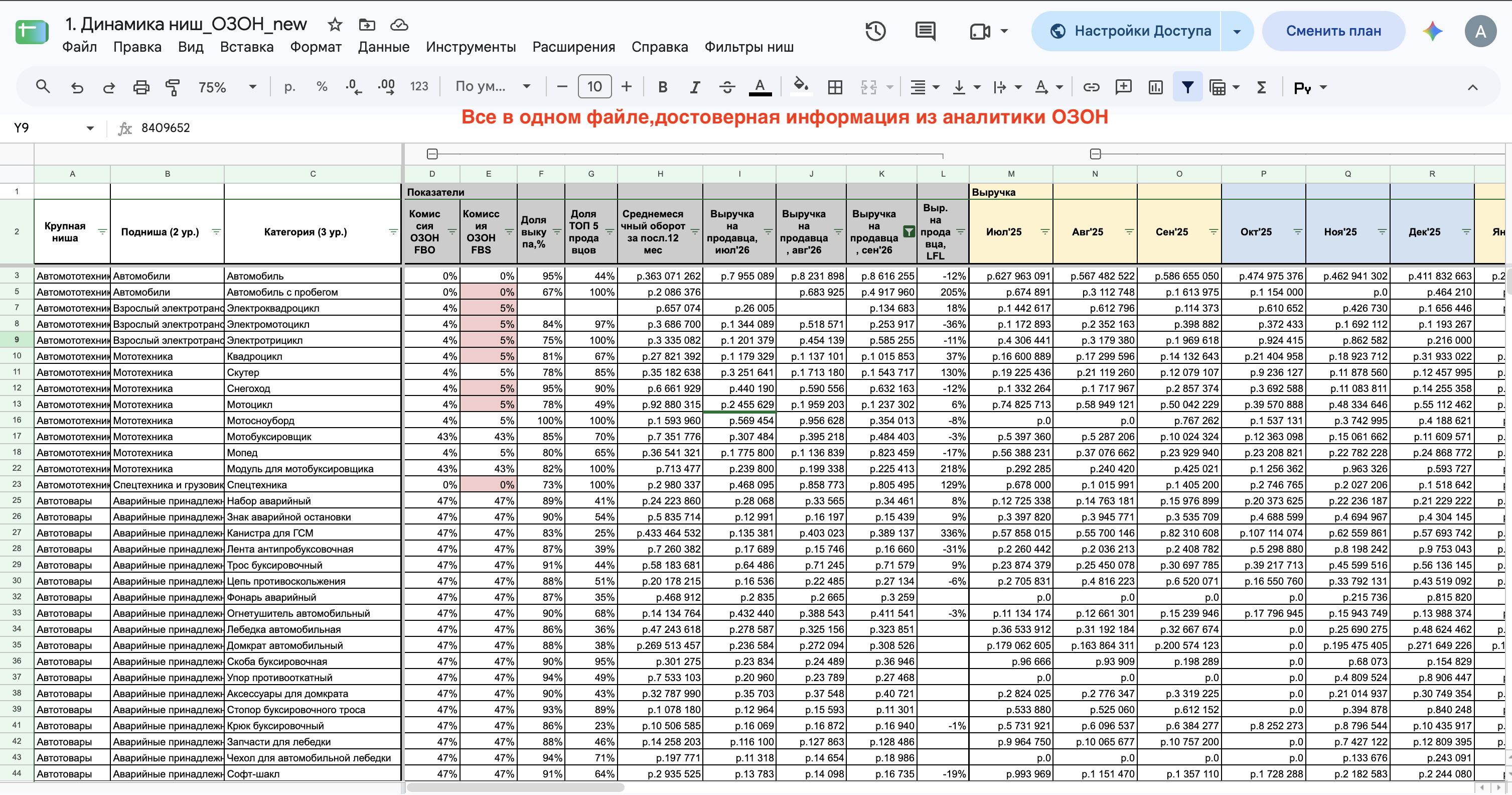Viewport: 1512px width, 795px height.
Task: Undo the last action
Action: pyautogui.click(x=77, y=87)
